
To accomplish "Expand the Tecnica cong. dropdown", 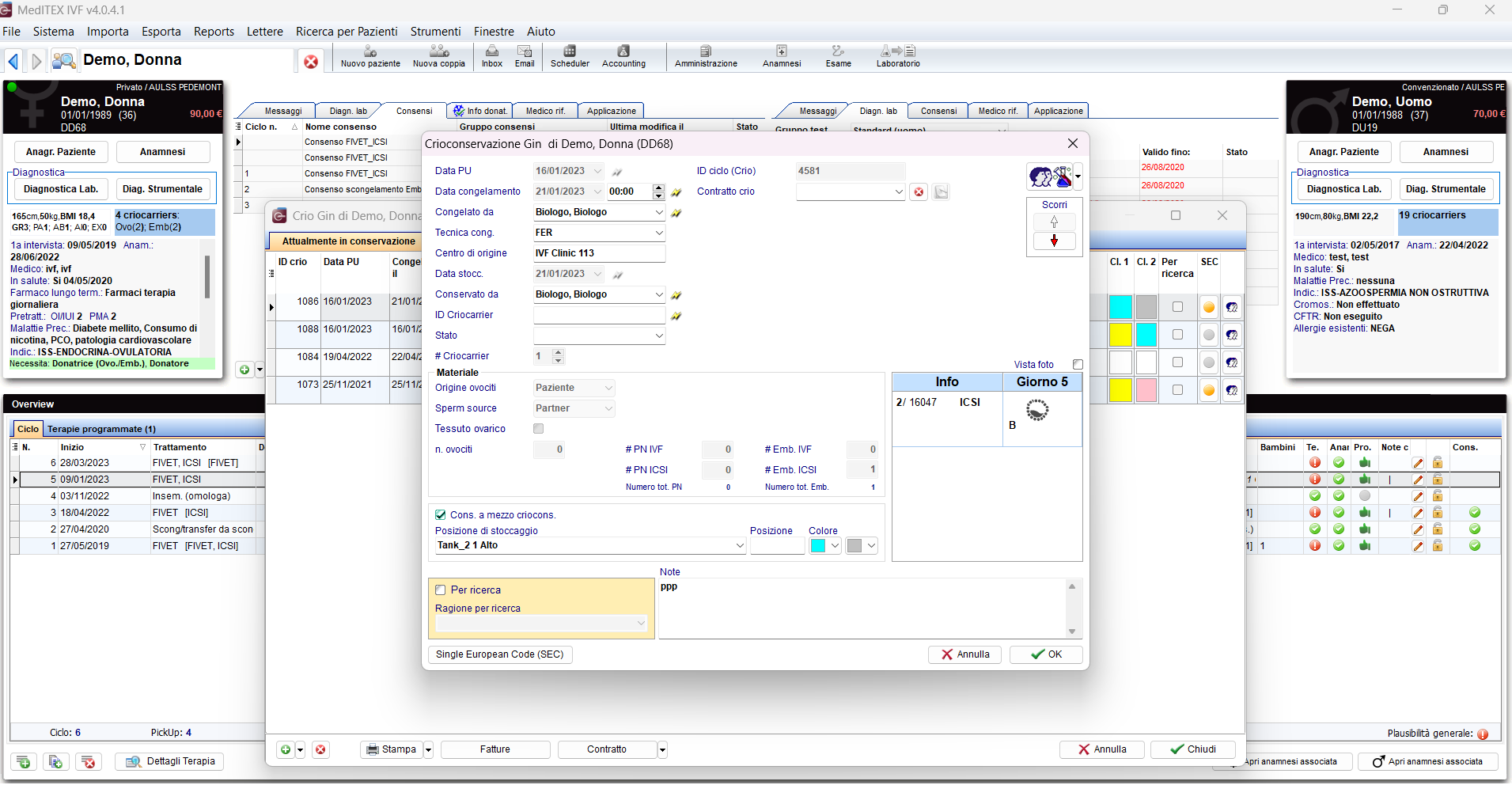I will [x=658, y=233].
